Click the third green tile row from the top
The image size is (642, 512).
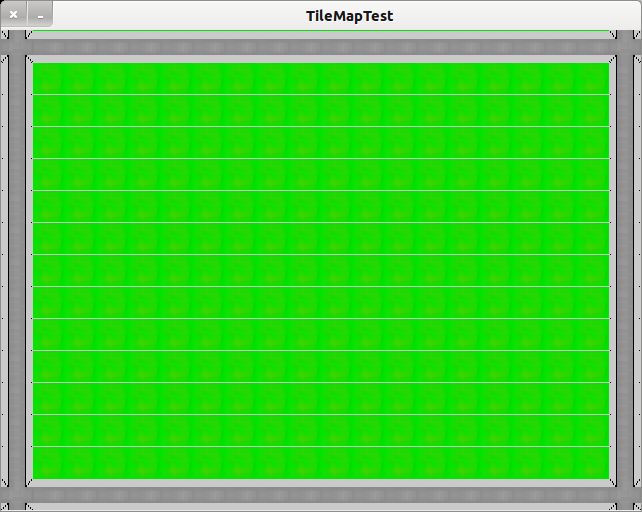(321, 143)
